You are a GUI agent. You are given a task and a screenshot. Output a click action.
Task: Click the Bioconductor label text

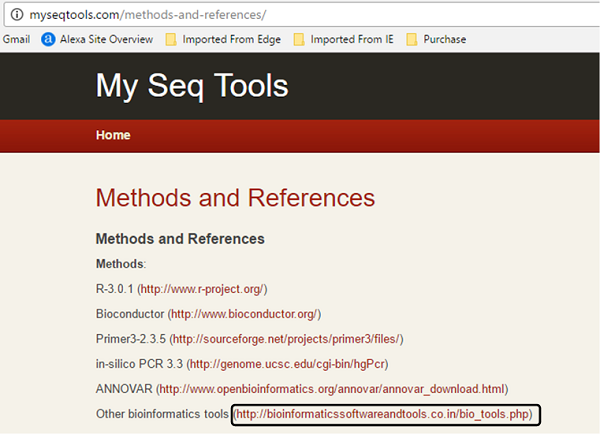130,314
